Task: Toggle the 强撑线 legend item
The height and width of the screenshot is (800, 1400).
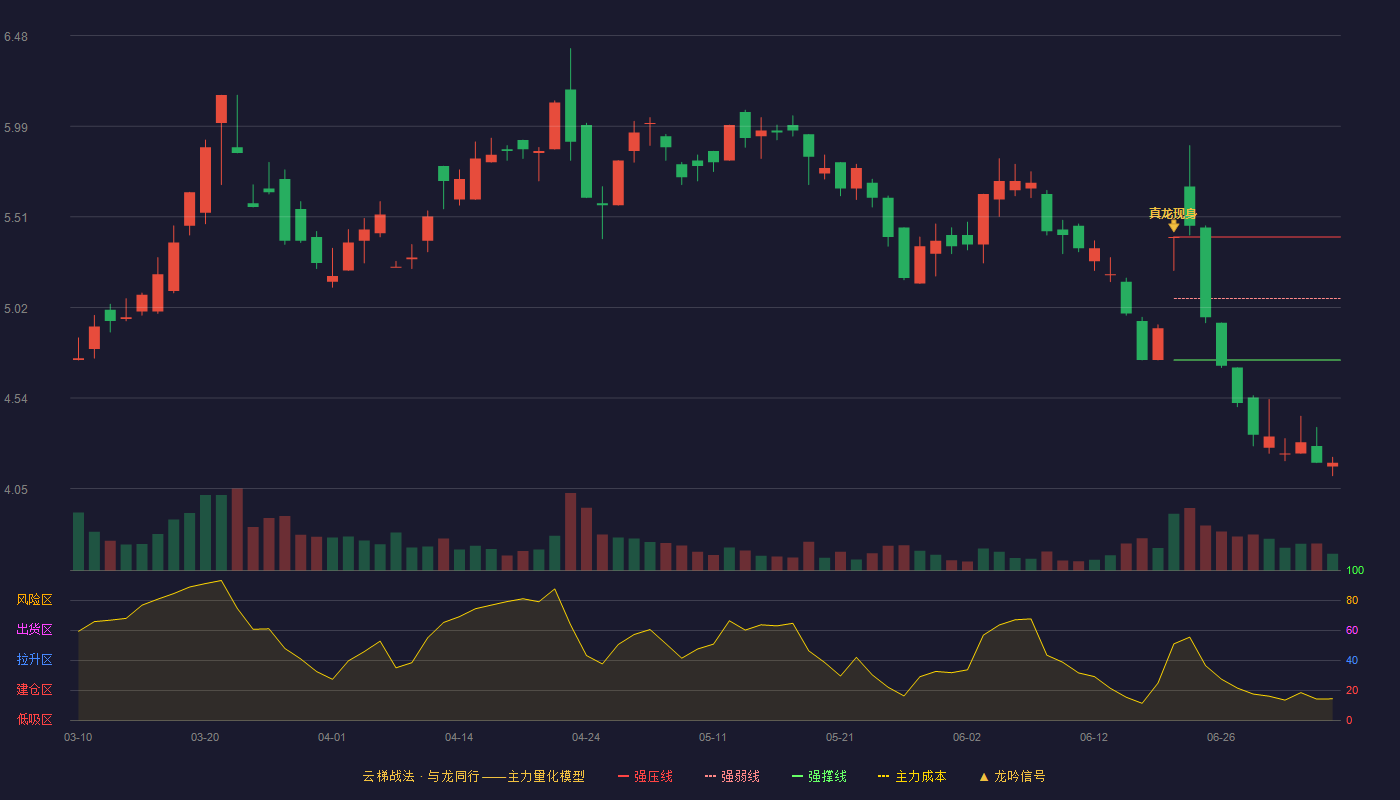Action: coord(819,776)
